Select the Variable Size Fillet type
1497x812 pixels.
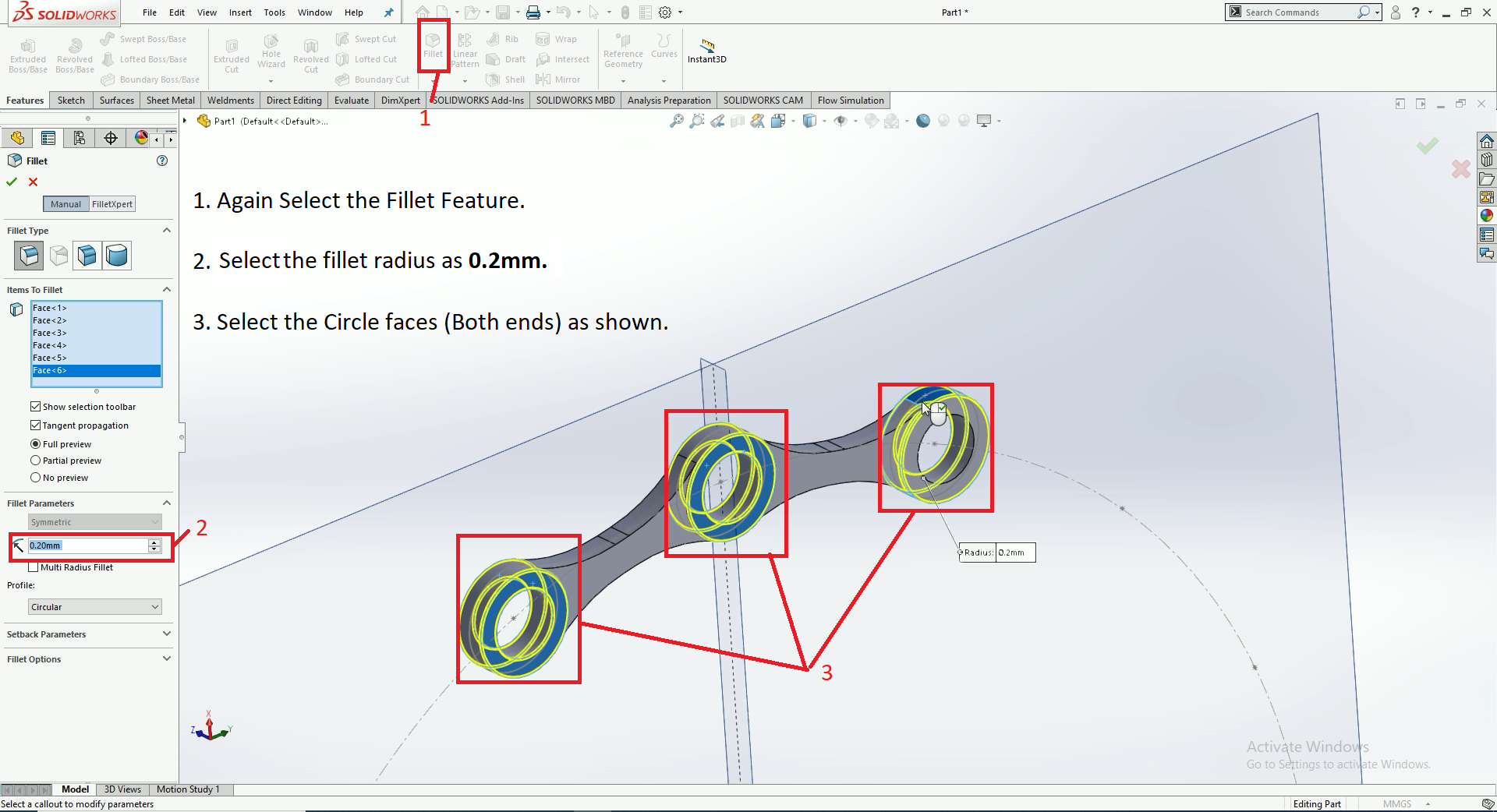[x=58, y=256]
